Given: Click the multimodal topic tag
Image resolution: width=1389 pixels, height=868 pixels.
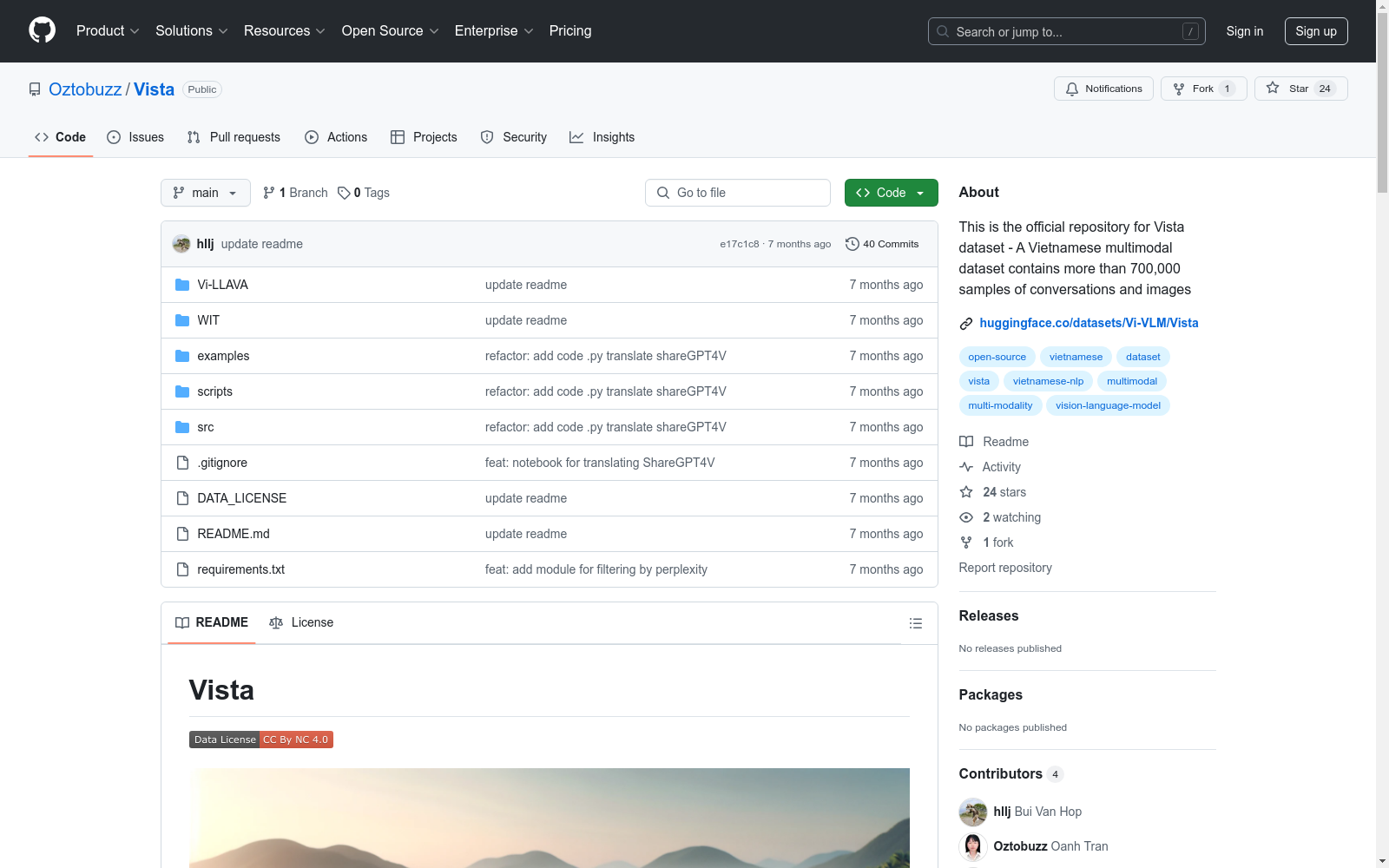Looking at the screenshot, I should coord(1132,381).
